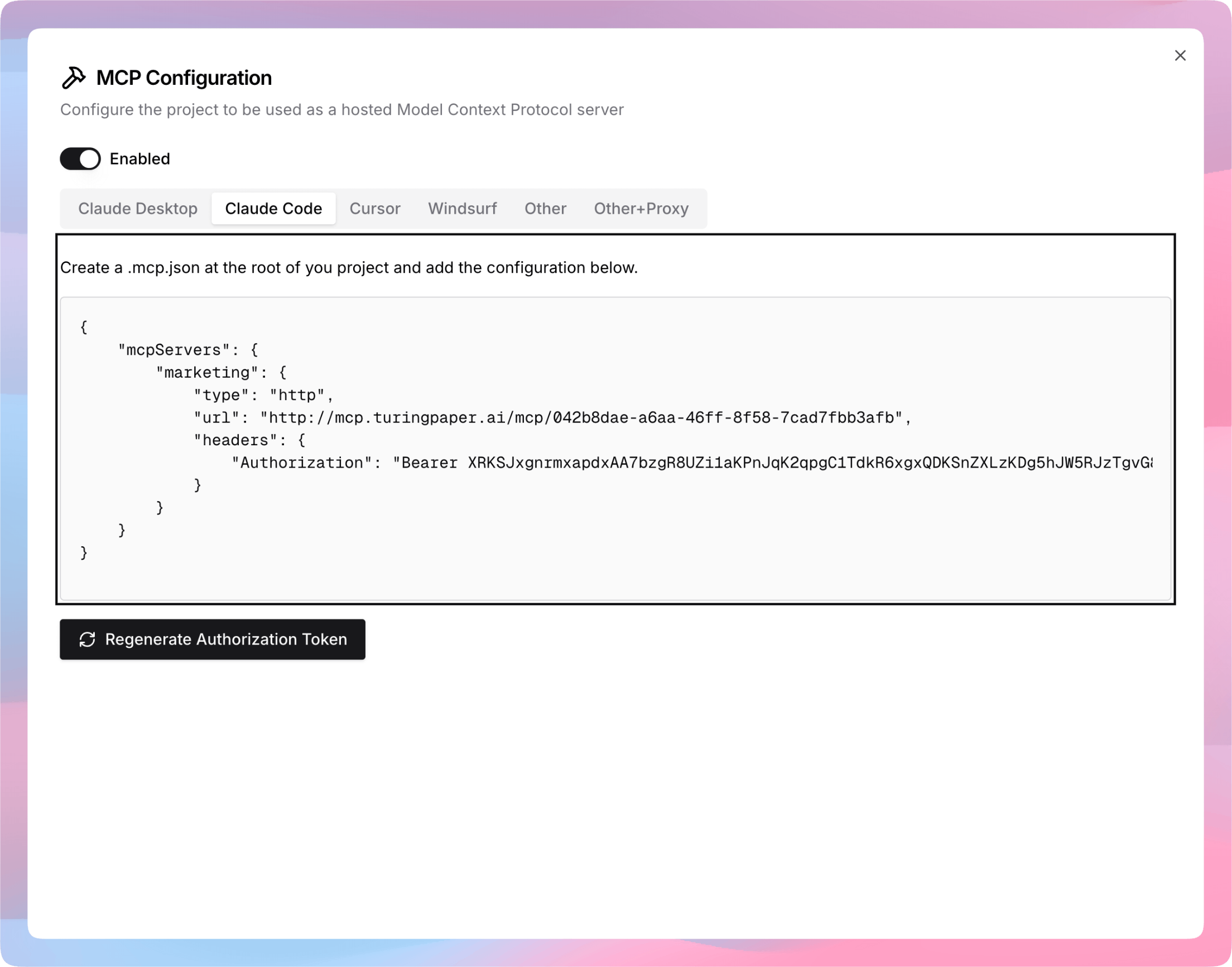Open the Other tab
The image size is (1232, 967).
pos(545,208)
